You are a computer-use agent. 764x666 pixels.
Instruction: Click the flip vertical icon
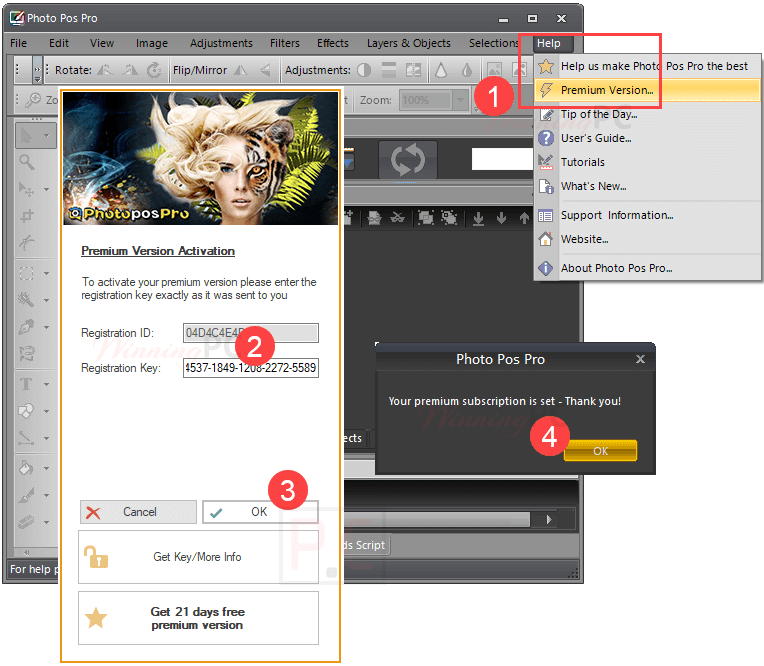(265, 70)
